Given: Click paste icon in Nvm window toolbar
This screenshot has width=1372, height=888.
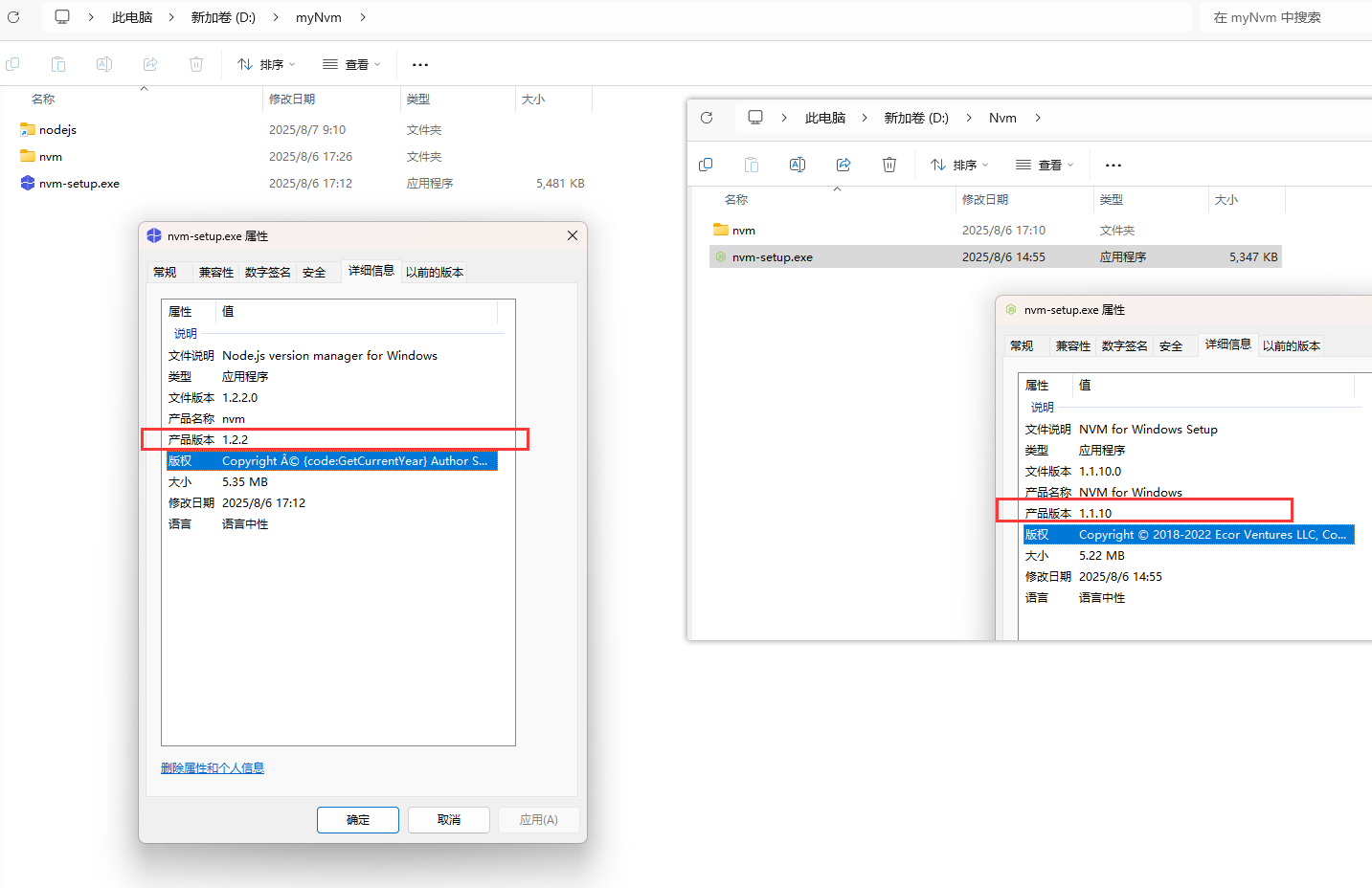Looking at the screenshot, I should (752, 165).
